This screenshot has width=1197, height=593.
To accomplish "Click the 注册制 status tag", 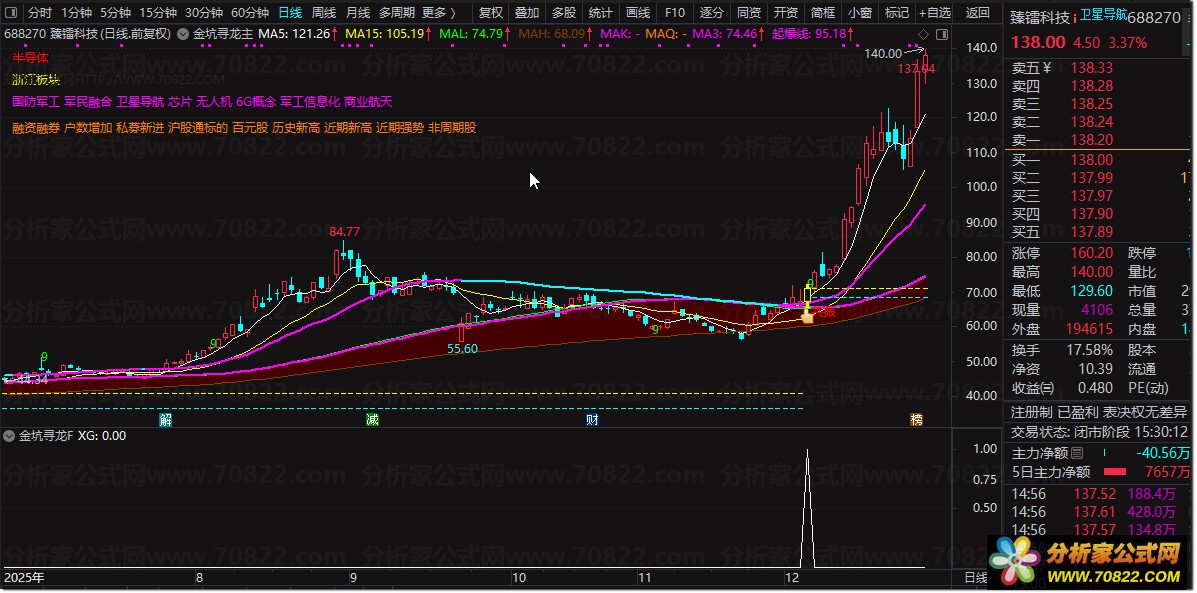I will point(1031,412).
